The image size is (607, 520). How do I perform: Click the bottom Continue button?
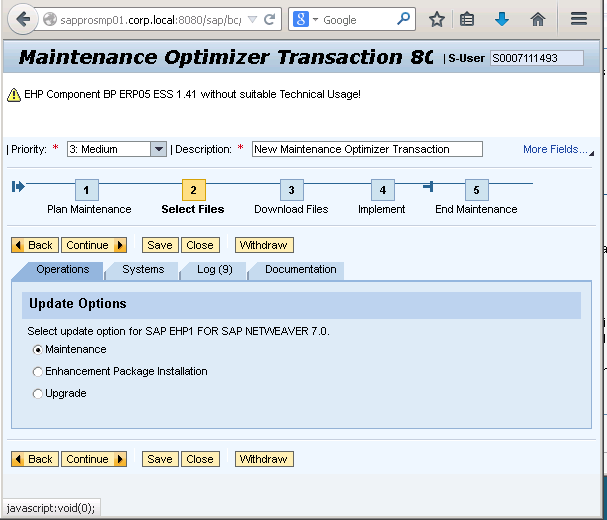[94, 459]
